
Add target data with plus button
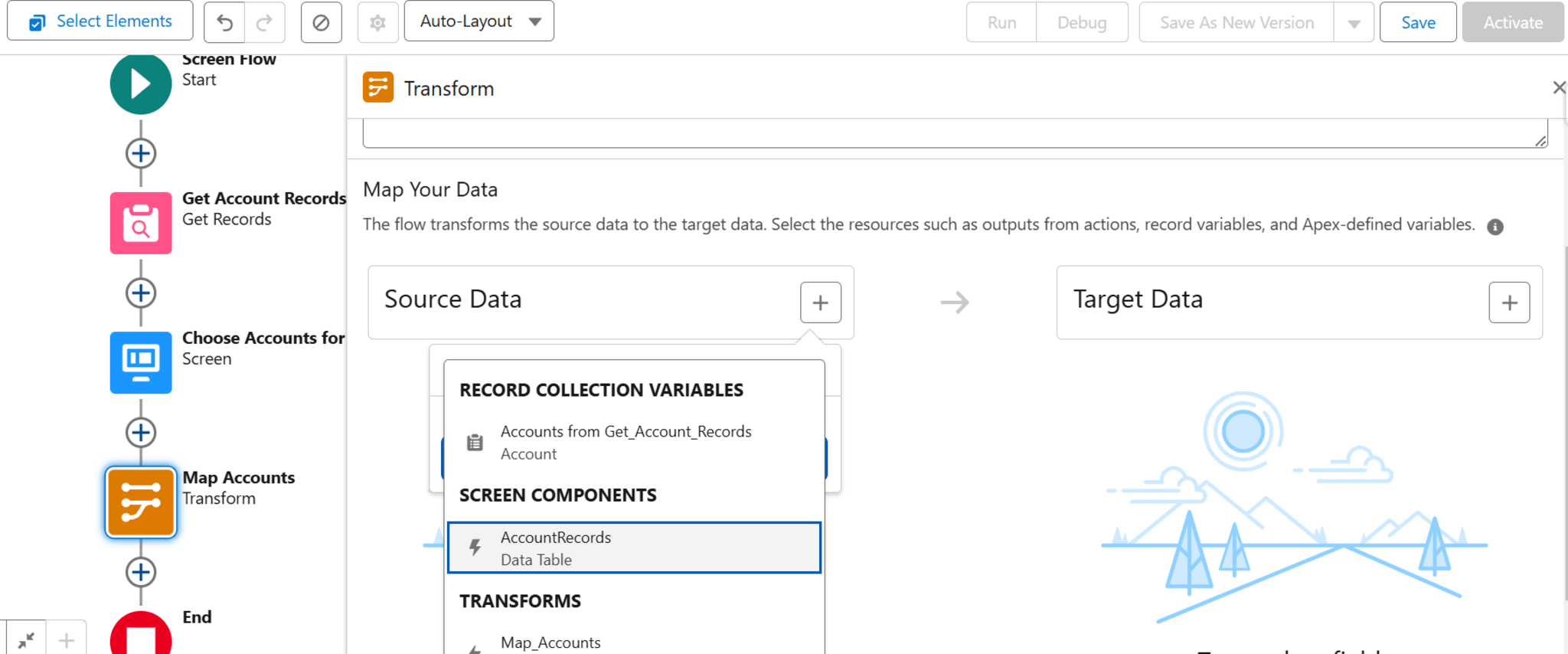click(x=1509, y=302)
